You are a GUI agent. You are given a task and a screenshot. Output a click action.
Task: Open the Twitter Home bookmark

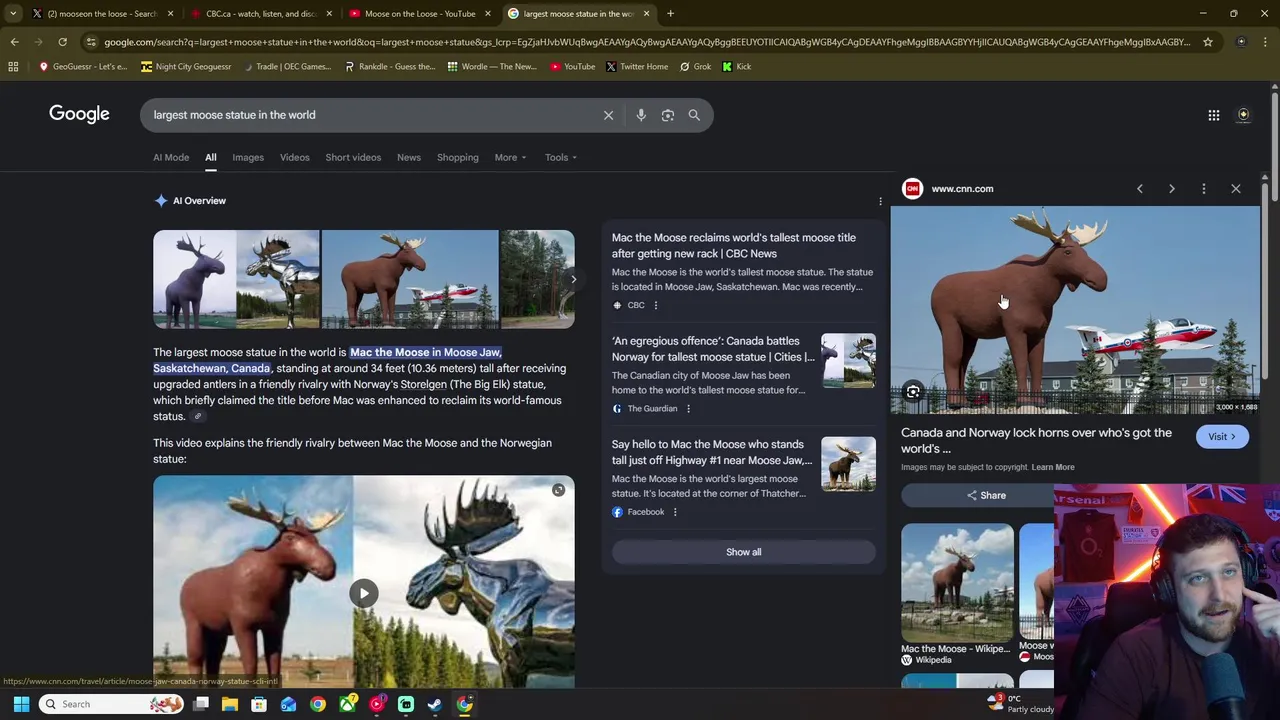[636, 66]
